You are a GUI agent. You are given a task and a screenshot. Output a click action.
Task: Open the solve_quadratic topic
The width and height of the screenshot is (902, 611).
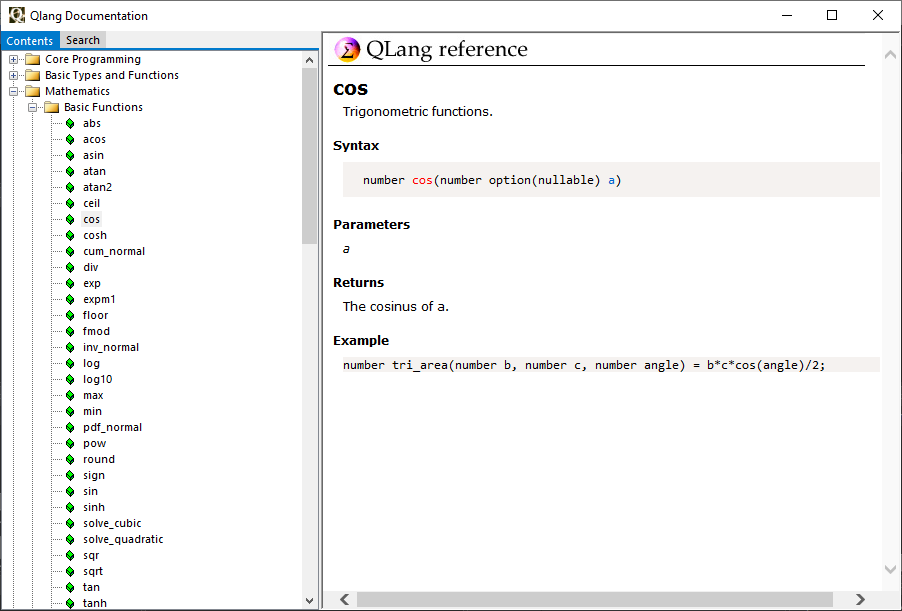pos(123,539)
